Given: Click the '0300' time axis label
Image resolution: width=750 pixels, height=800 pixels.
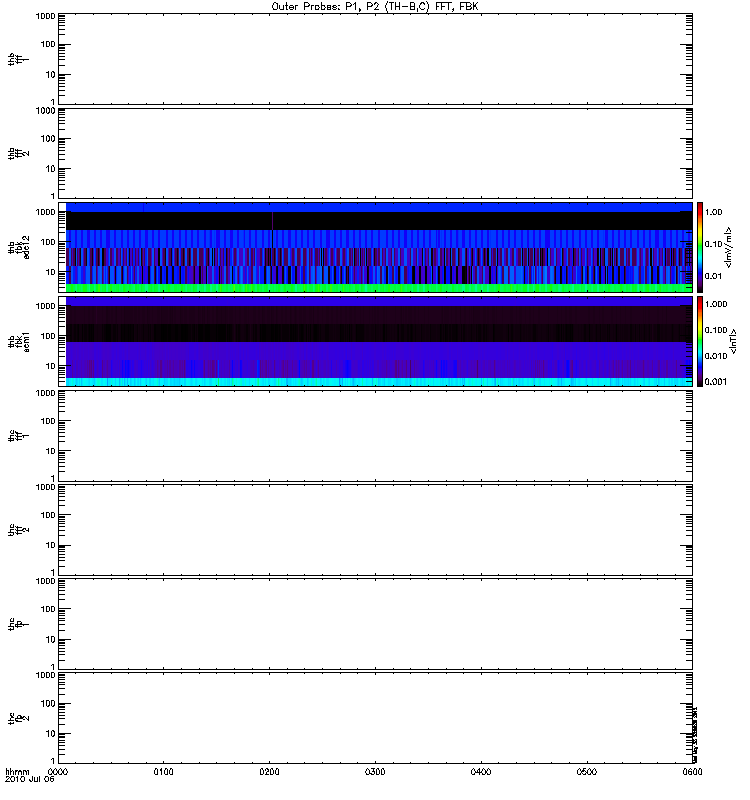Looking at the screenshot, I should 375,772.
